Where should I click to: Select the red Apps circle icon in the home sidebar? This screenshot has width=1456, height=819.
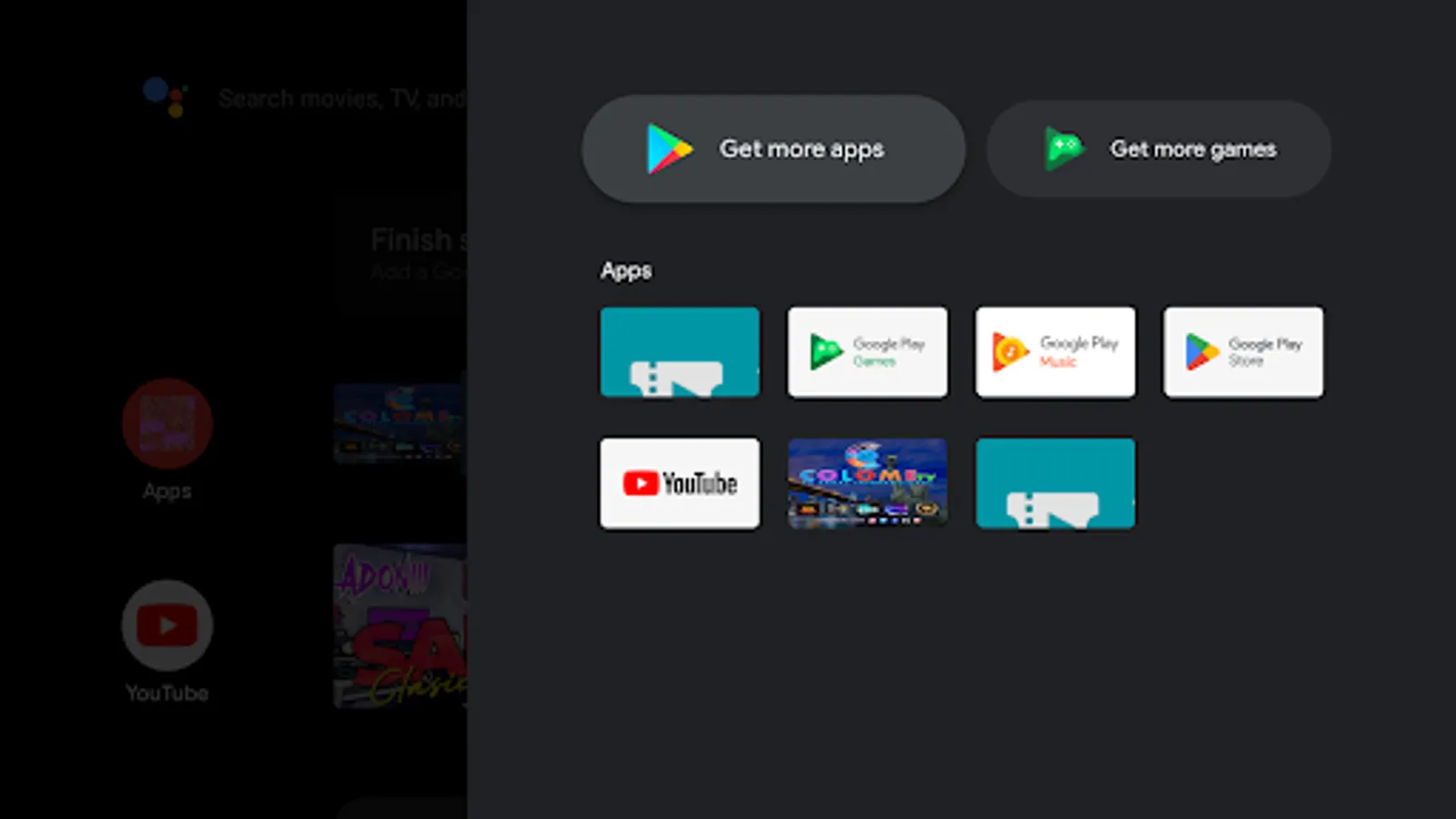point(167,424)
